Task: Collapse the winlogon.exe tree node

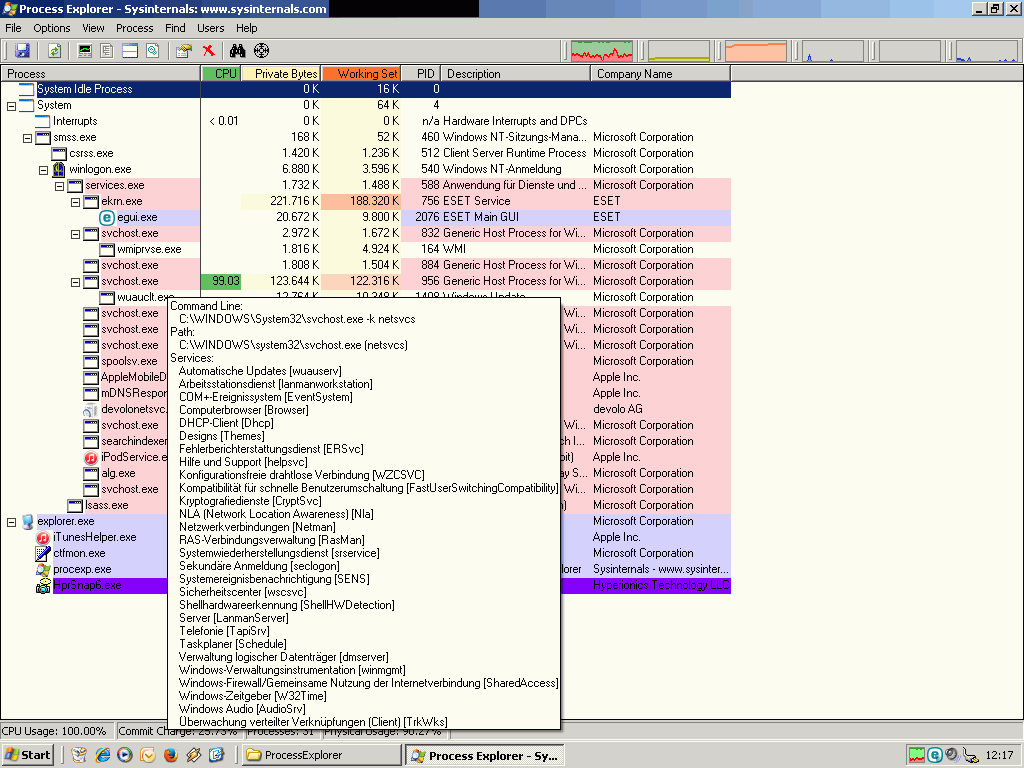Action: tap(43, 170)
